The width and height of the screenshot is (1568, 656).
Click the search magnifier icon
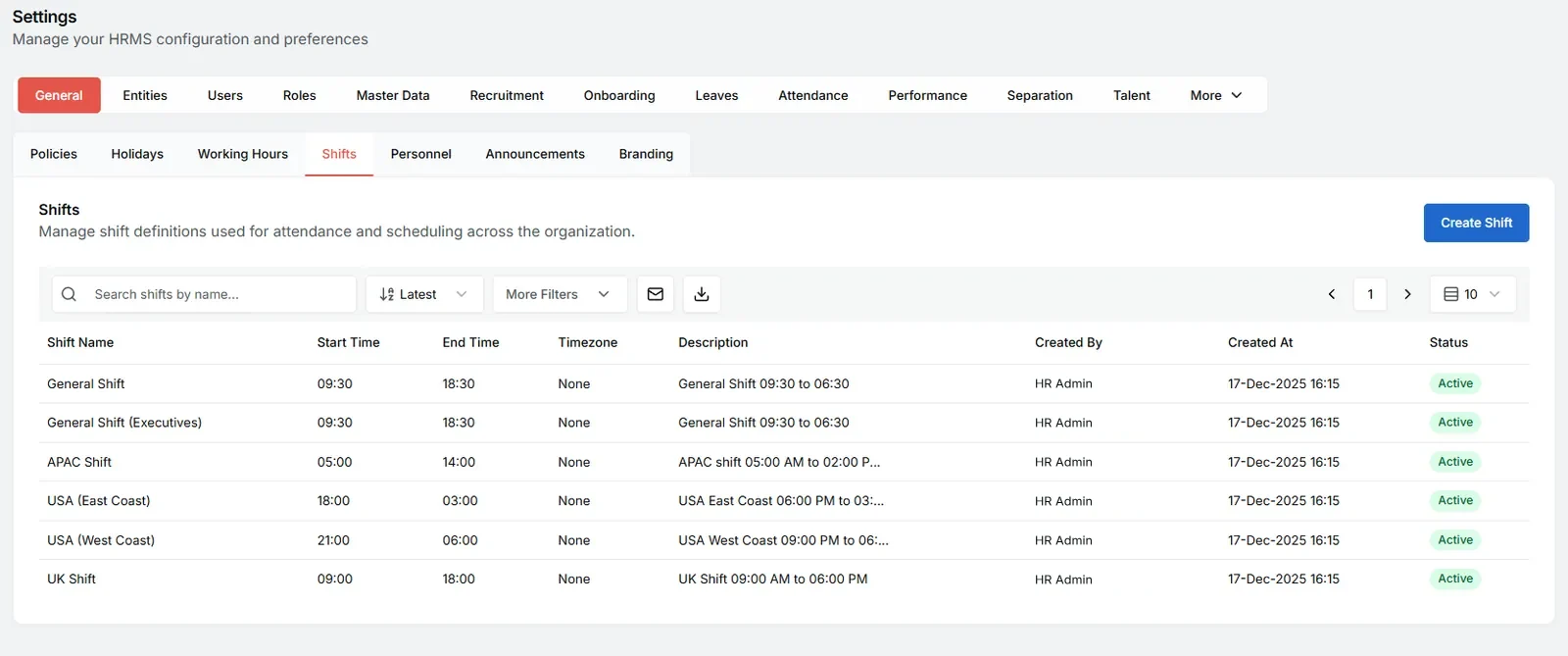tap(69, 294)
